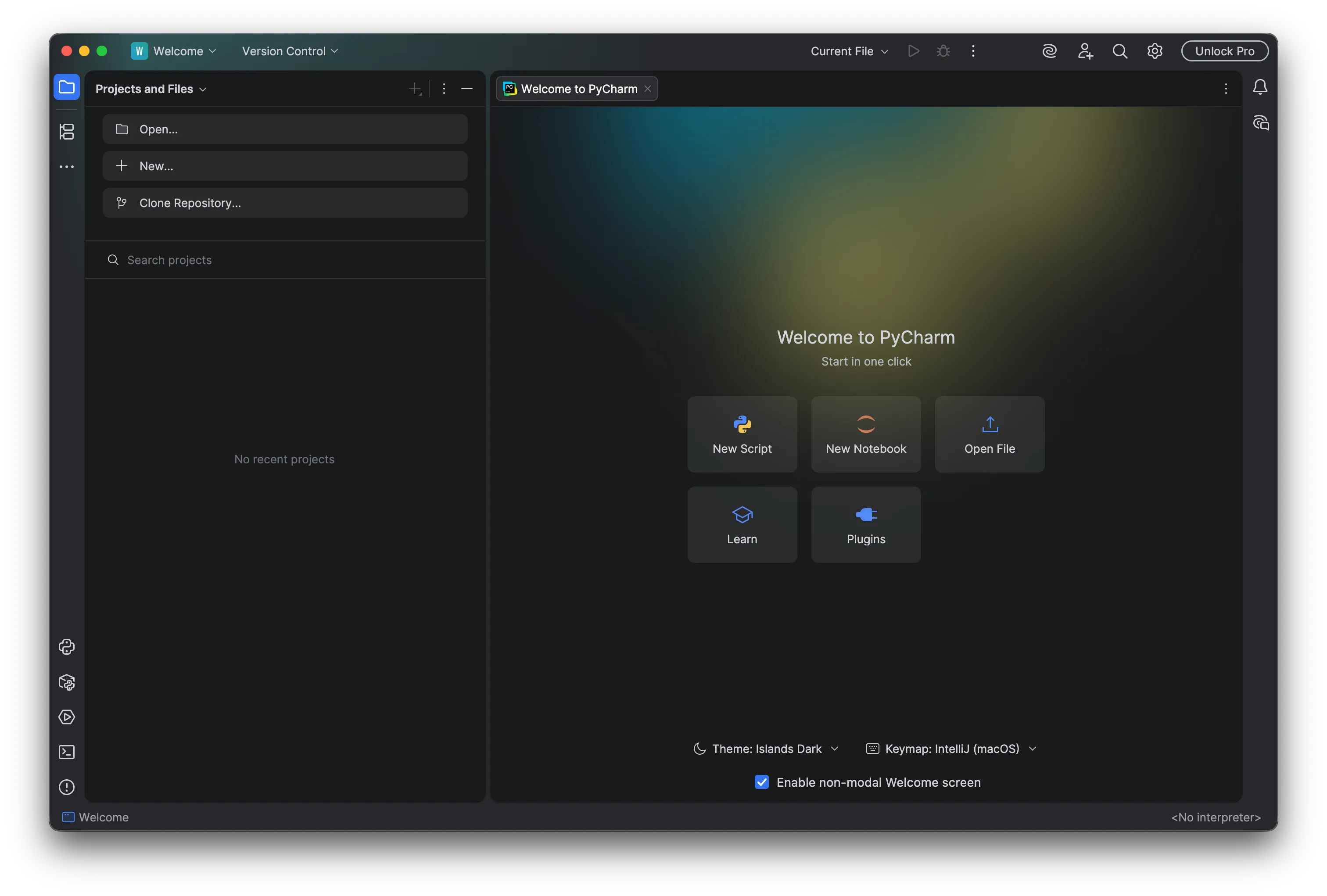The width and height of the screenshot is (1327, 896).
Task: Click the IDE Settings gear icon
Action: 1155,51
